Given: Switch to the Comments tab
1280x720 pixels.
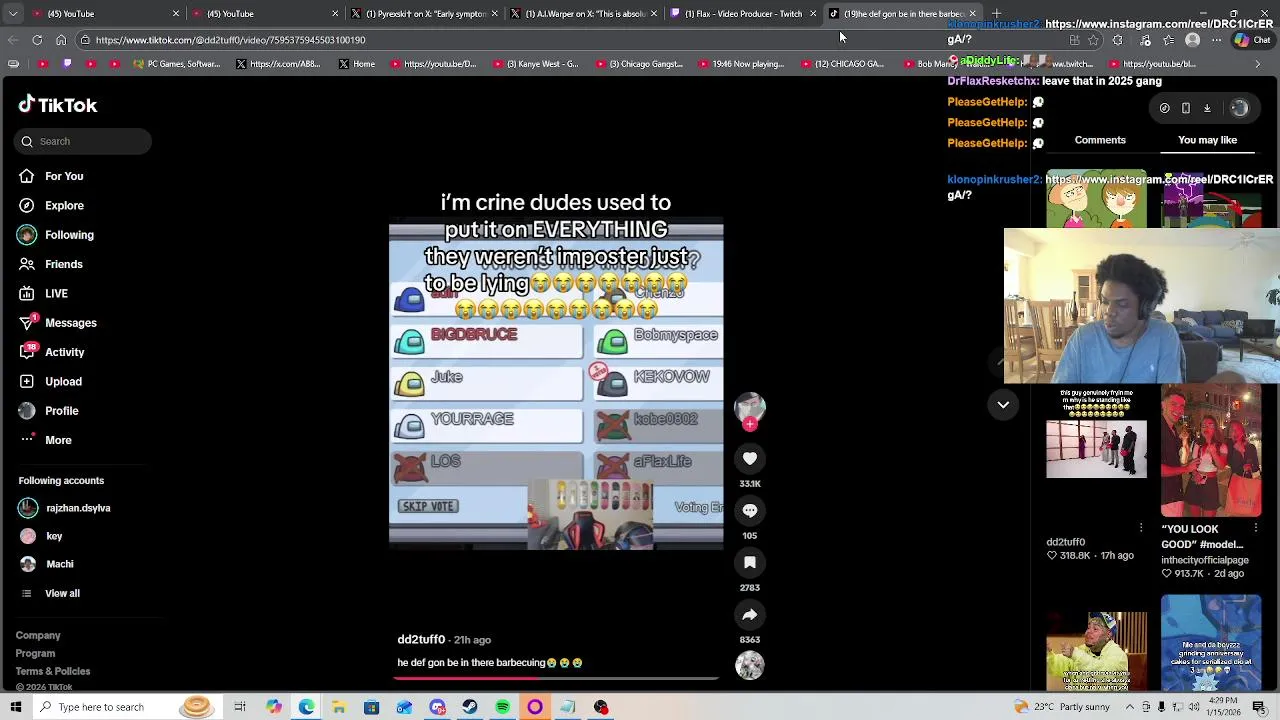Looking at the screenshot, I should coord(1100,140).
